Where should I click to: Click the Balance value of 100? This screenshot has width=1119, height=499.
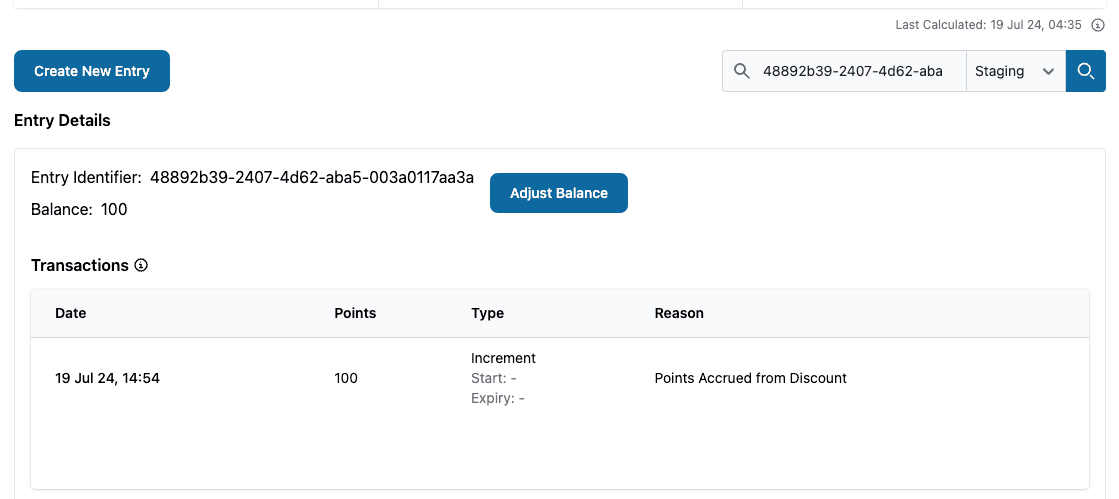pos(114,209)
